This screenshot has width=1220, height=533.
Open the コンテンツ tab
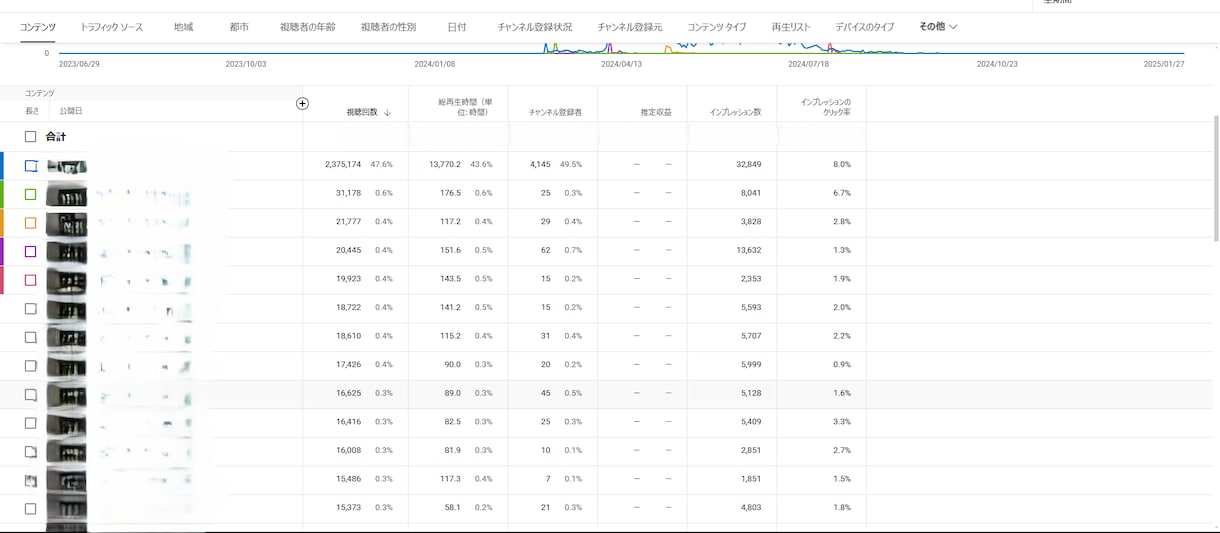click(x=38, y=27)
